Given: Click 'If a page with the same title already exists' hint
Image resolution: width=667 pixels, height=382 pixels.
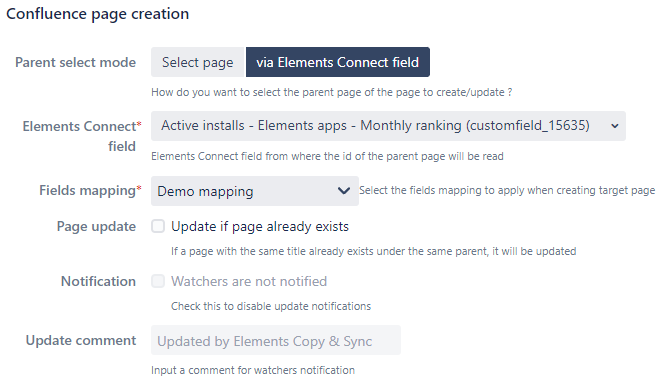Looking at the screenshot, I should tap(373, 251).
